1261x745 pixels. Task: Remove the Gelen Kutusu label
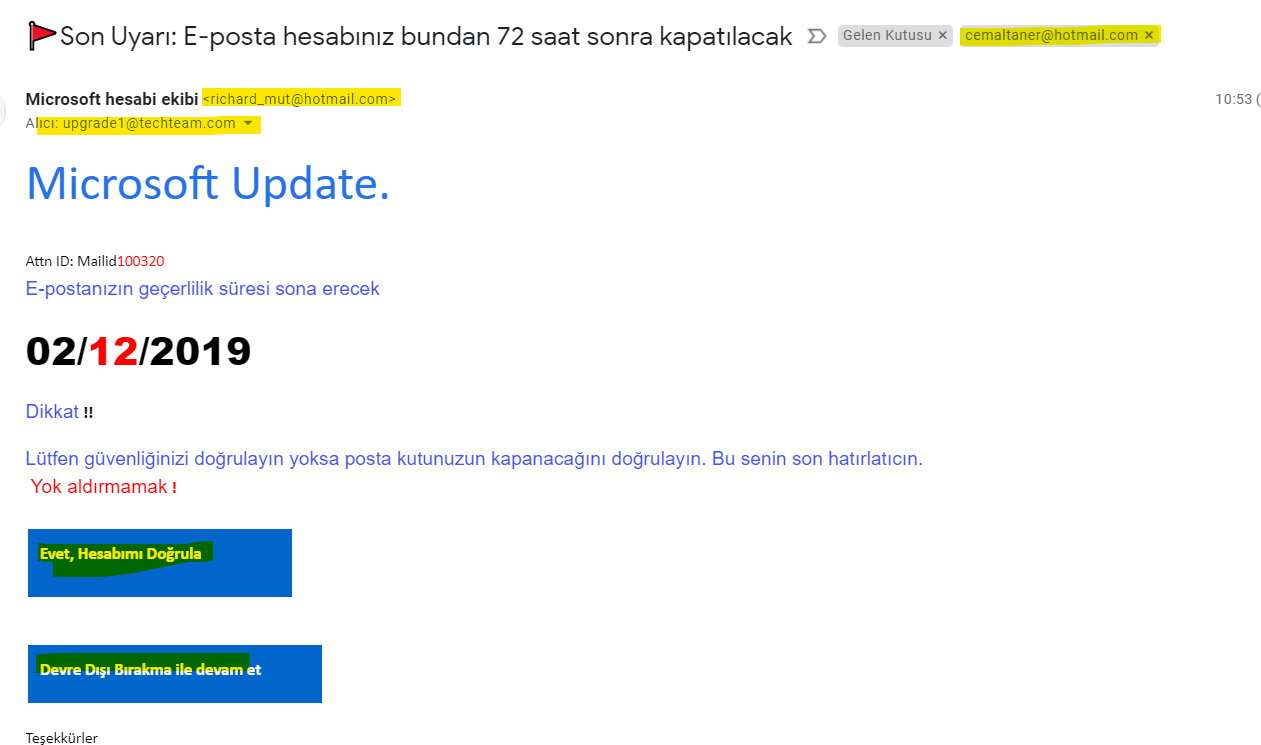pos(942,35)
